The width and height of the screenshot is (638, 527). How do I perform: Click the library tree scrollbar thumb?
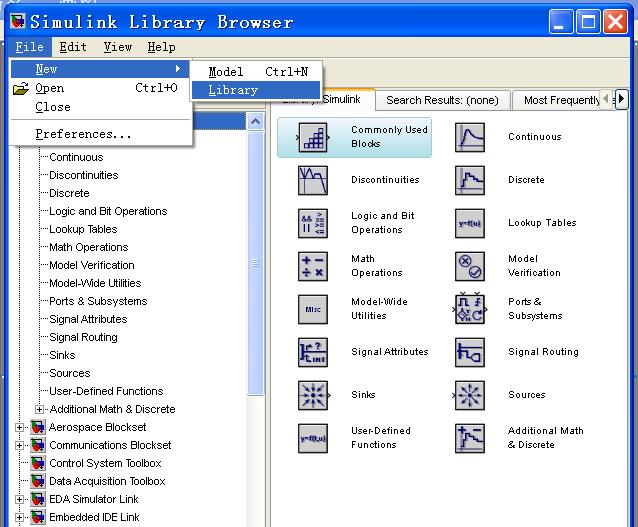[x=256, y=263]
